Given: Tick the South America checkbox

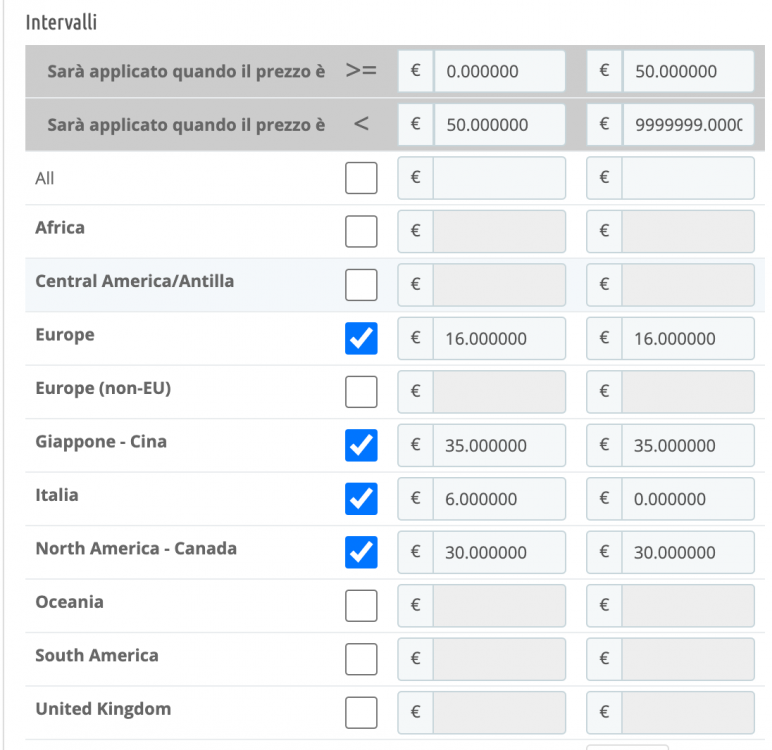Looking at the screenshot, I should (x=361, y=659).
